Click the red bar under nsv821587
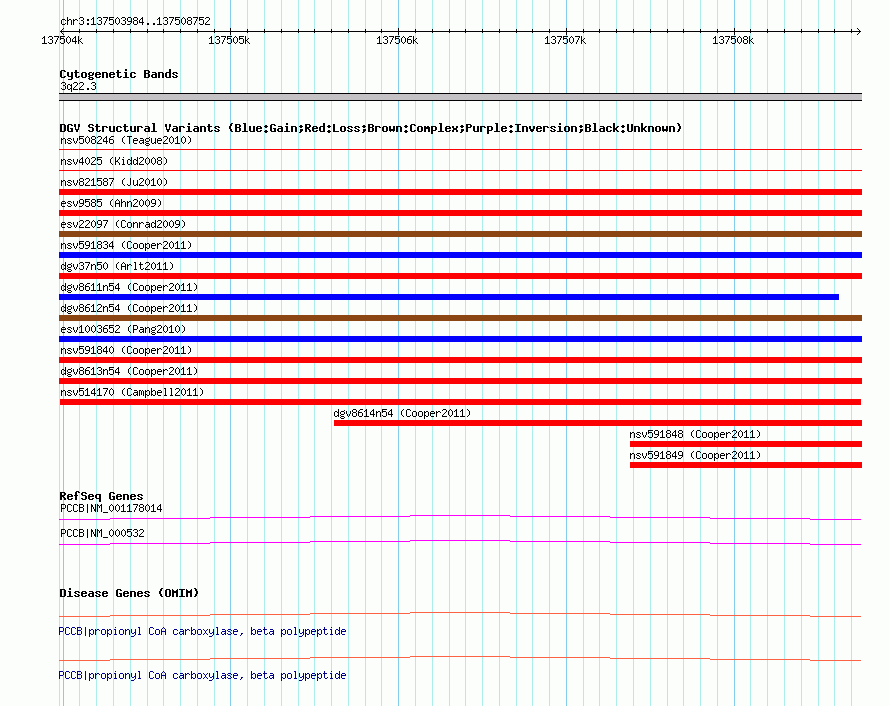Image resolution: width=890 pixels, height=706 pixels. click(460, 192)
